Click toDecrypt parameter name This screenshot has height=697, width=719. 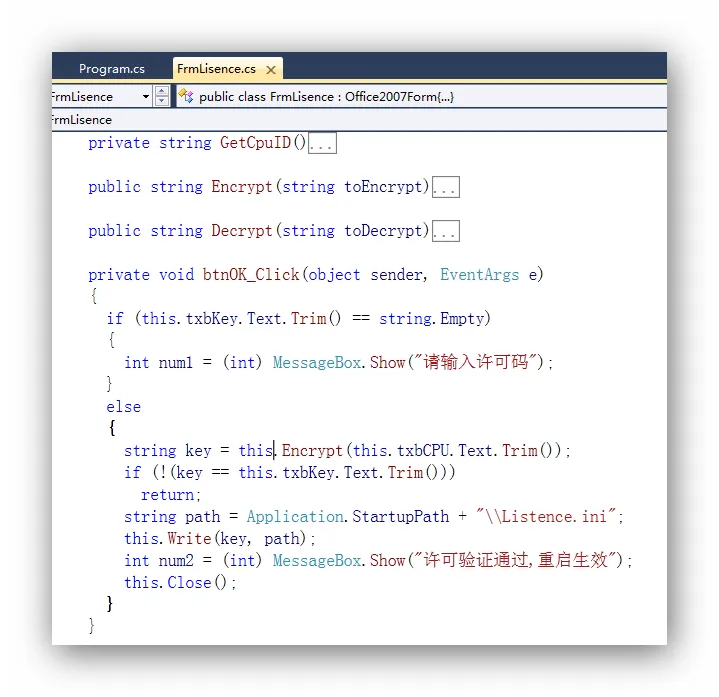[x=383, y=231]
